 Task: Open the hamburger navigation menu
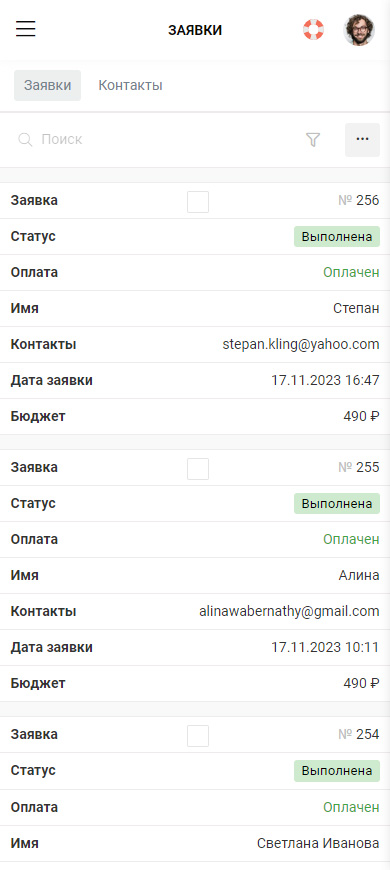coord(26,29)
